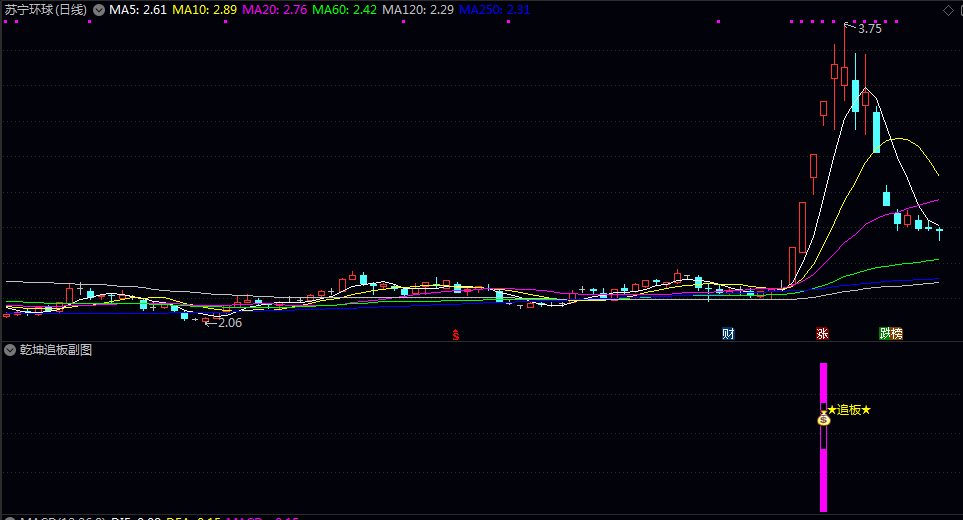This screenshot has height=520, width=963.
Task: Click the 3.75 high price arrow marker
Action: (x=863, y=28)
